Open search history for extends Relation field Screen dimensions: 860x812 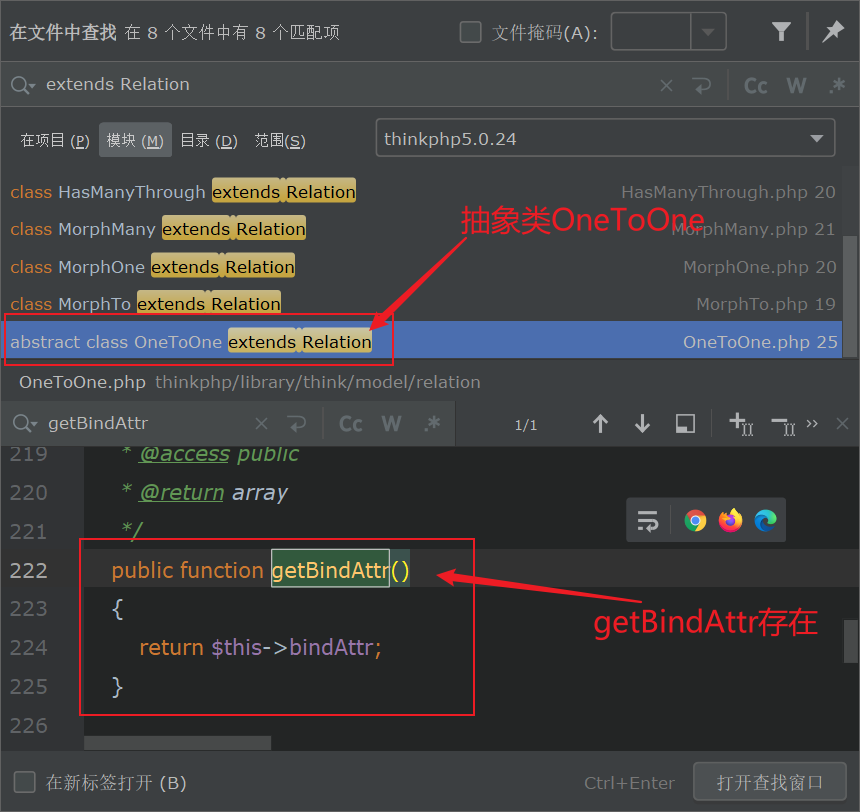23,85
